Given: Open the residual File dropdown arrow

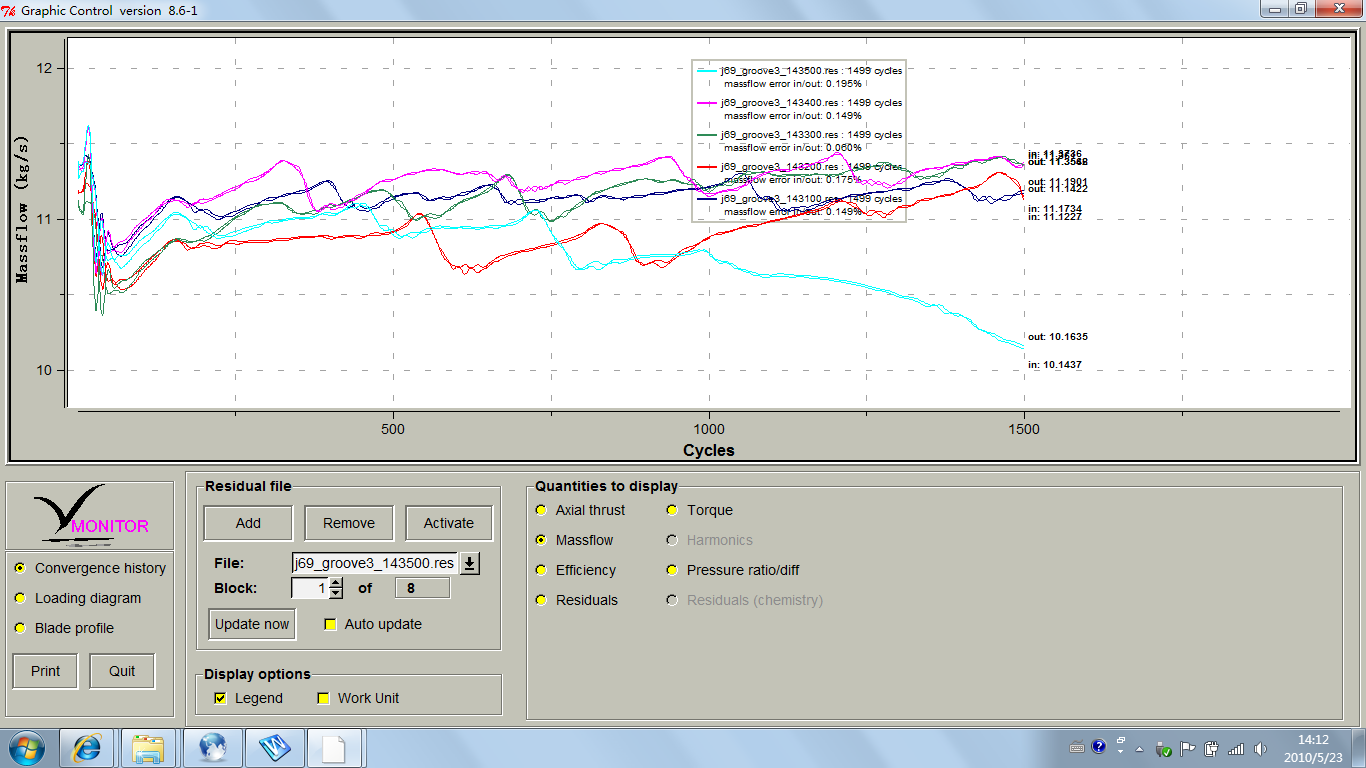Looking at the screenshot, I should pyautogui.click(x=470, y=563).
